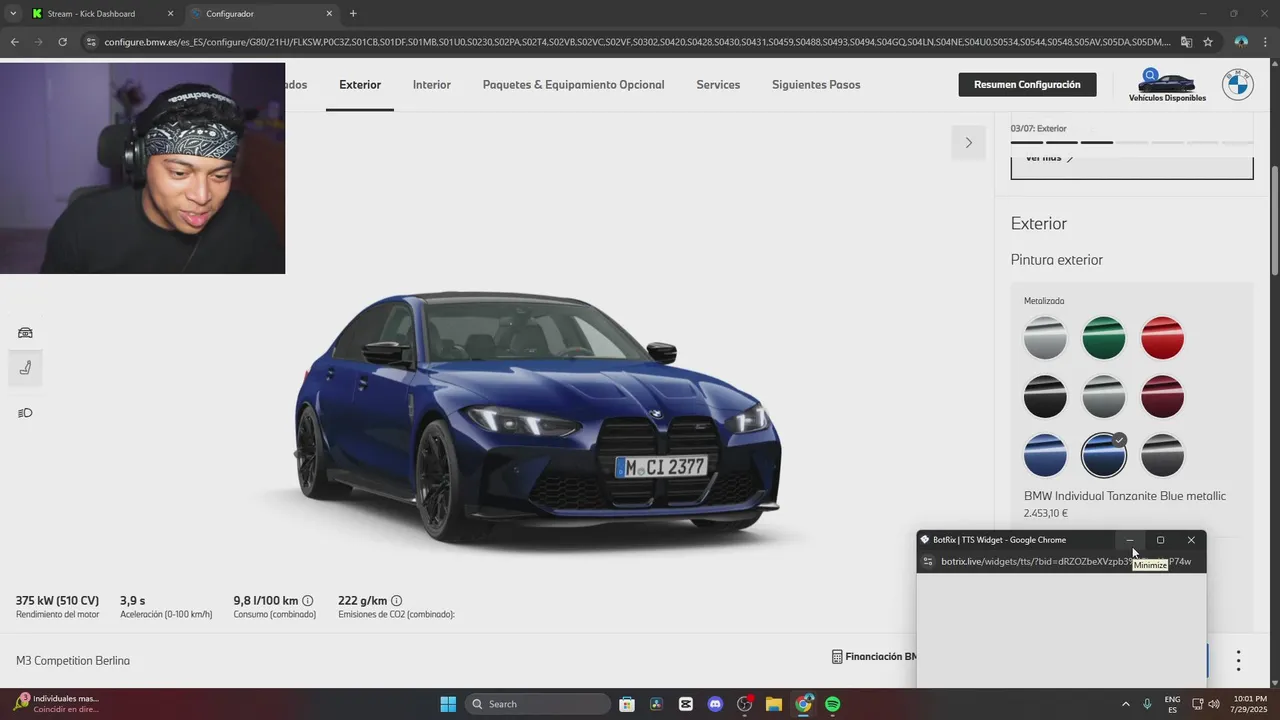Click 'M3 Competition Berlina' model name
Image resolution: width=1280 pixels, height=720 pixels.
[73, 661]
